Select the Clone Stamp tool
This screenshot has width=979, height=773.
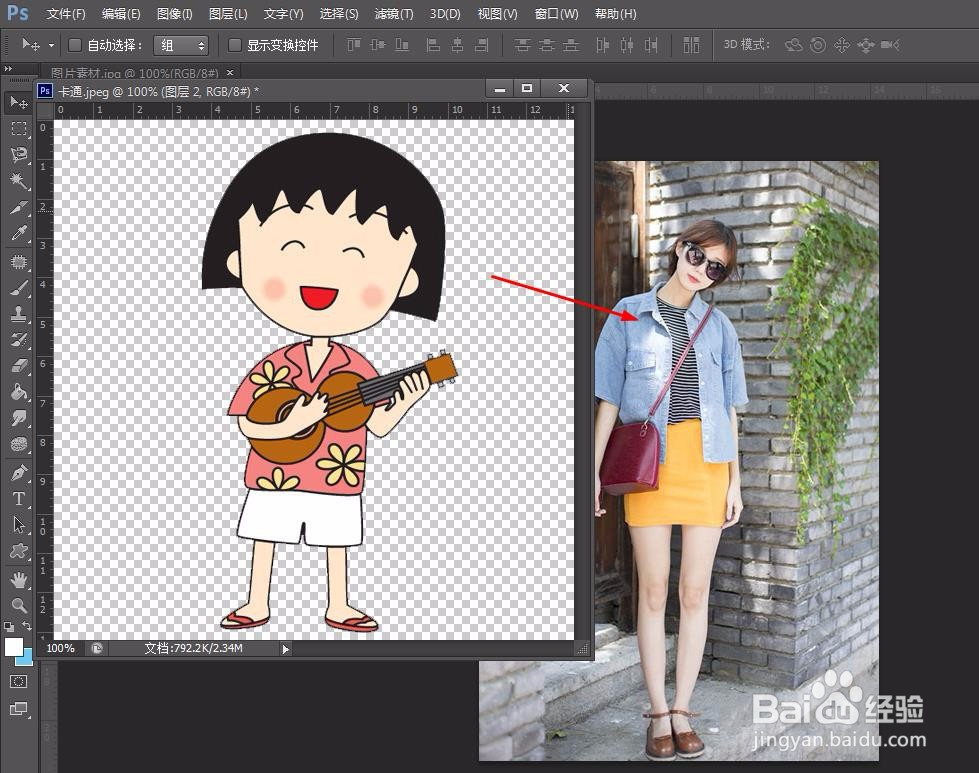(x=19, y=313)
